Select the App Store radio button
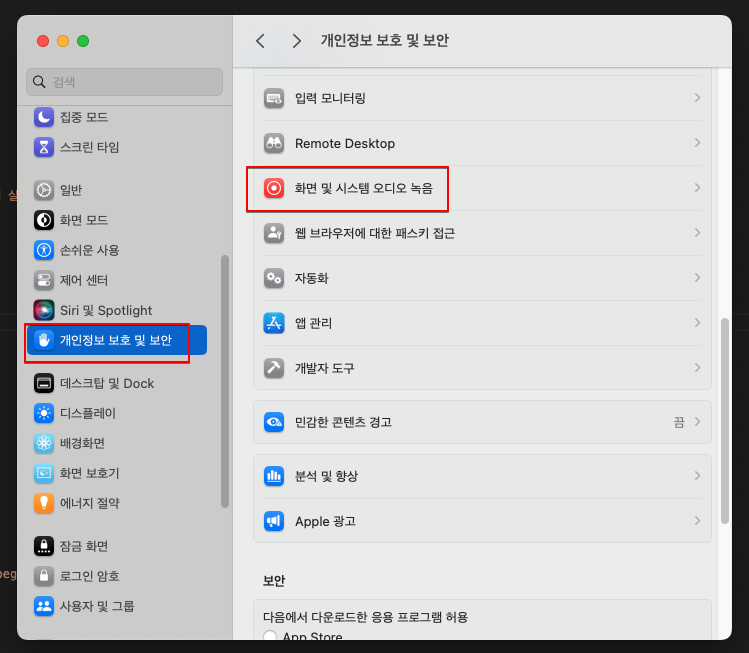The width and height of the screenshot is (749, 653). (270, 635)
